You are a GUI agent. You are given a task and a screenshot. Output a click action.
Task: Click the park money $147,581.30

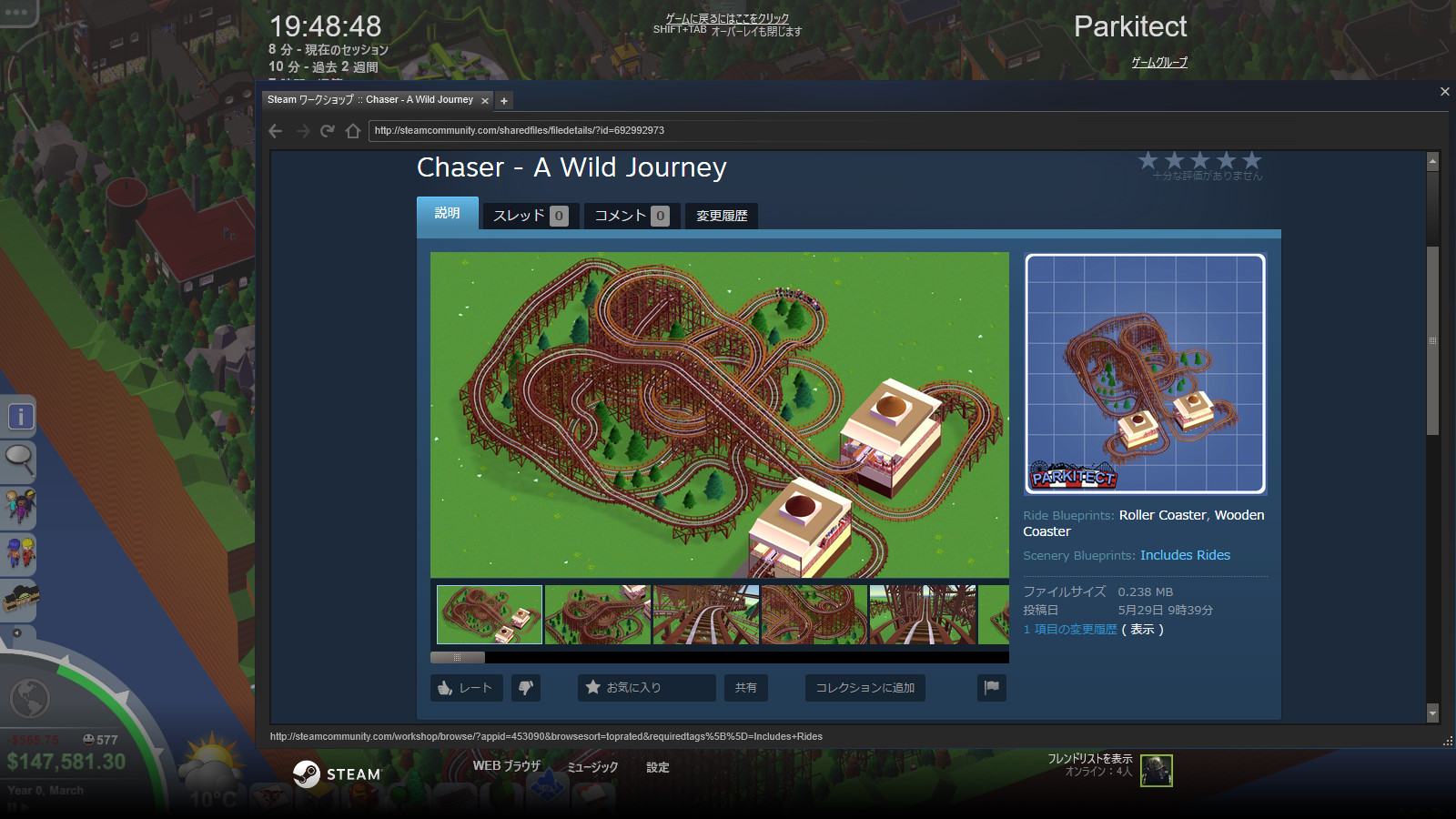pos(66,762)
